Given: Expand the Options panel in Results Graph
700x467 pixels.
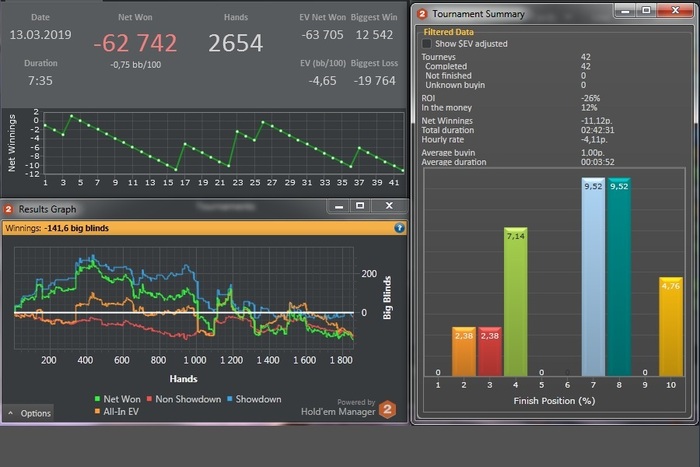Looking at the screenshot, I should click(29, 413).
